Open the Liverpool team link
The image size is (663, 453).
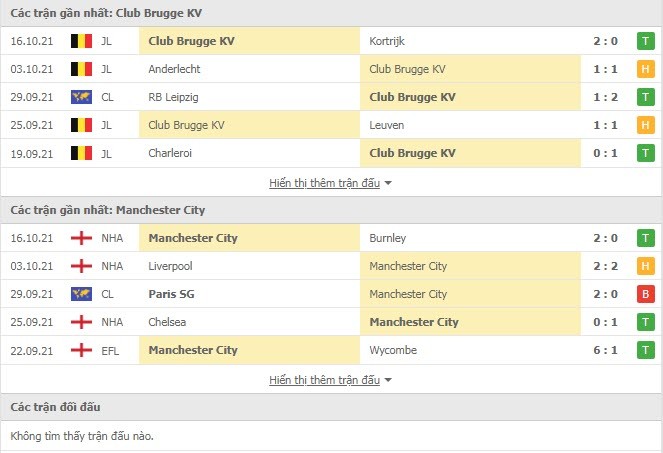[x=170, y=266]
